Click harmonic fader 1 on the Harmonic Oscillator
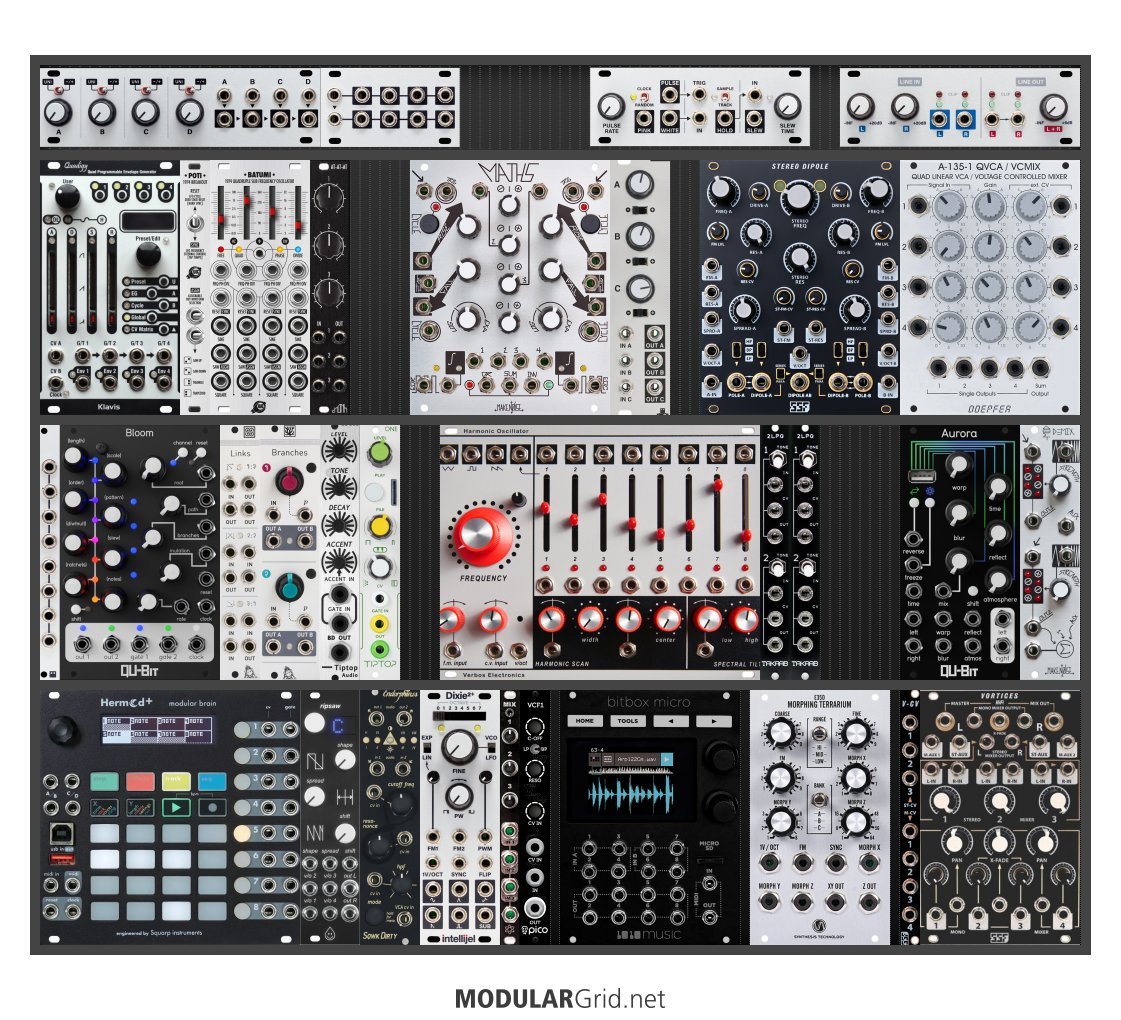Screen dimensions: 1121x1020 pos(546,511)
